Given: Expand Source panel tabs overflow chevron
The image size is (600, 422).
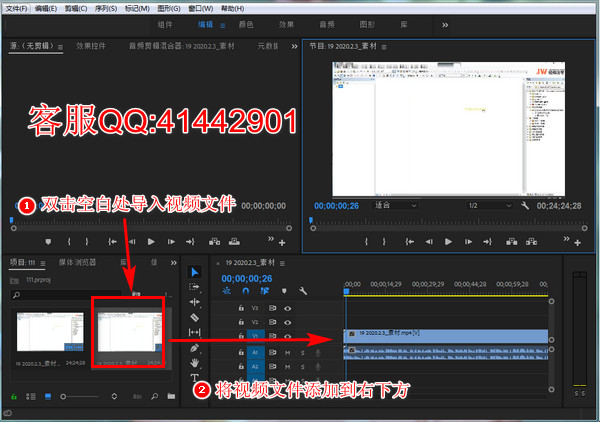Looking at the screenshot, I should pyautogui.click(x=294, y=46).
